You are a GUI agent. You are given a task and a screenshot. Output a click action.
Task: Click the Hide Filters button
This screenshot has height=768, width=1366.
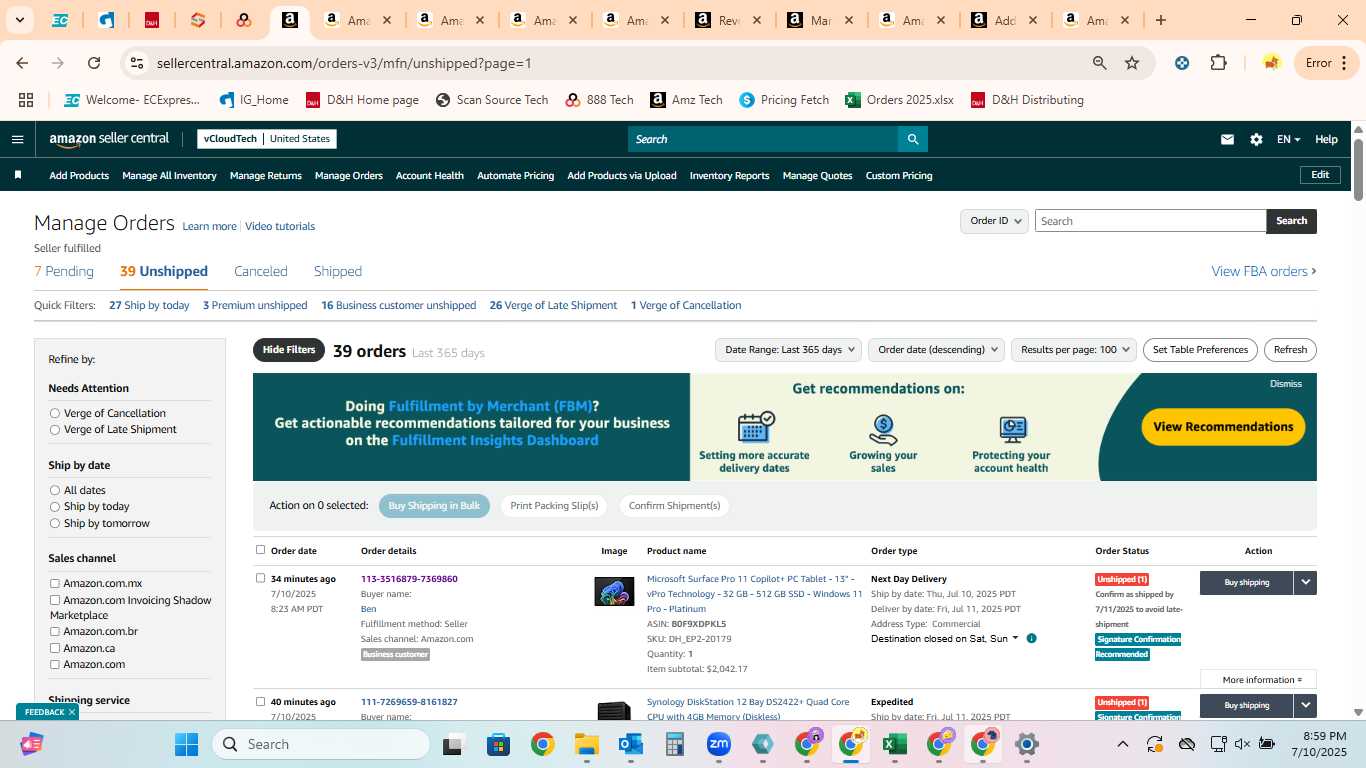289,350
